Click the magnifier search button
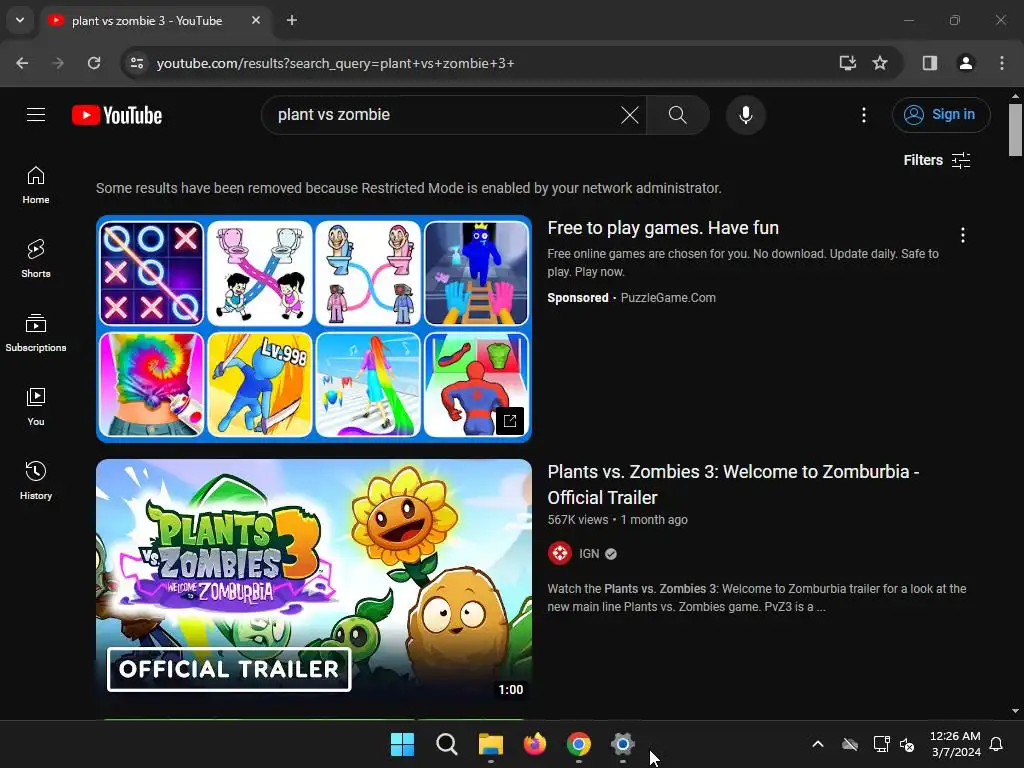This screenshot has width=1024, height=768. (678, 115)
